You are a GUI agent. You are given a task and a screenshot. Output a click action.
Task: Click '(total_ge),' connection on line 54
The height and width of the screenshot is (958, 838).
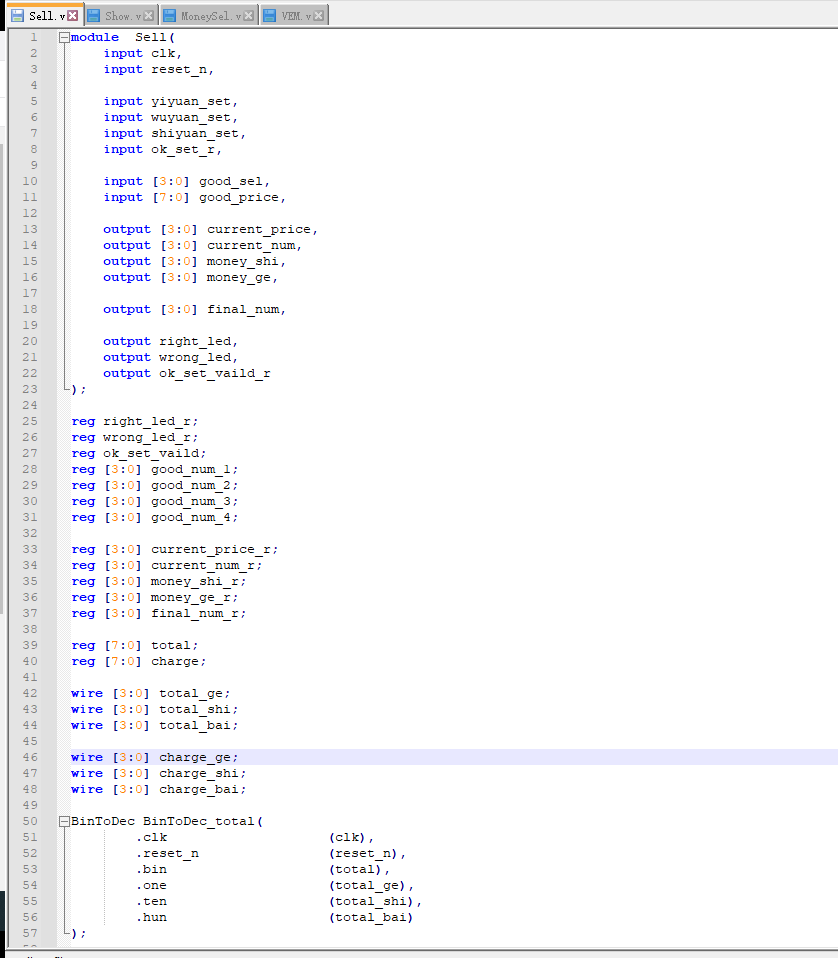(x=371, y=885)
